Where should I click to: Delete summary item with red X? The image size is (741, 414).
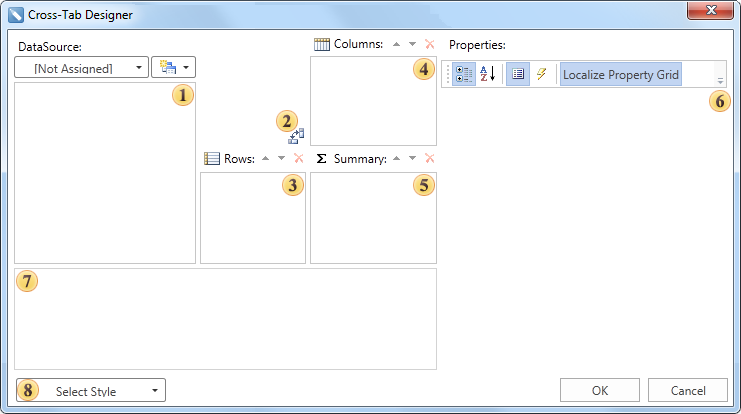point(429,158)
